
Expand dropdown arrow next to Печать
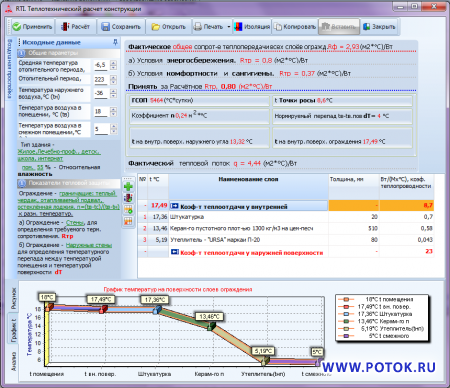pyautogui.click(x=229, y=27)
